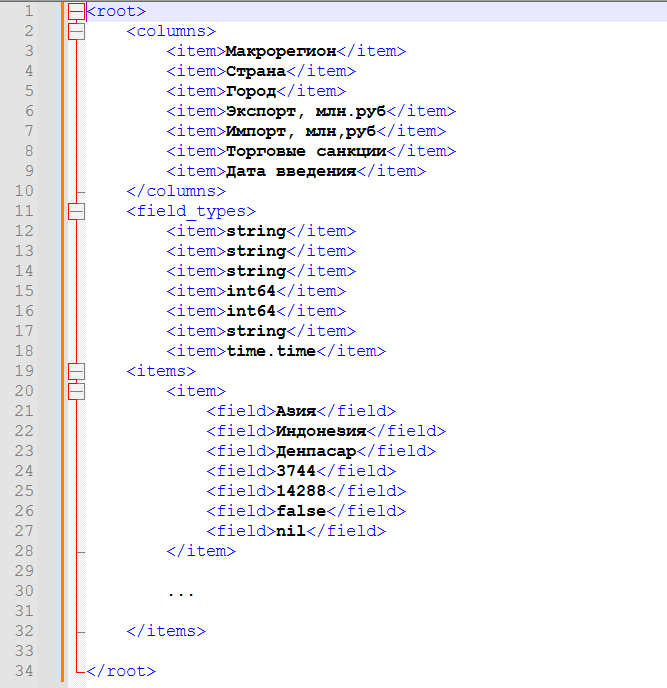
Task: Click line number 1 in the margin
Action: coord(28,11)
